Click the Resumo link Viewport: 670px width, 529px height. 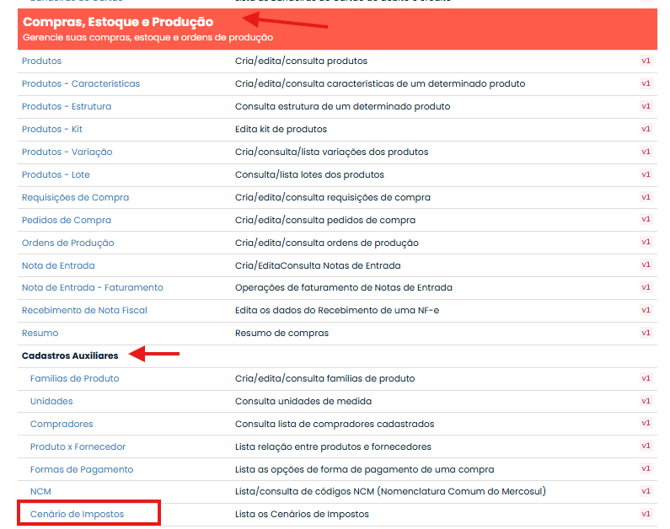click(40, 333)
